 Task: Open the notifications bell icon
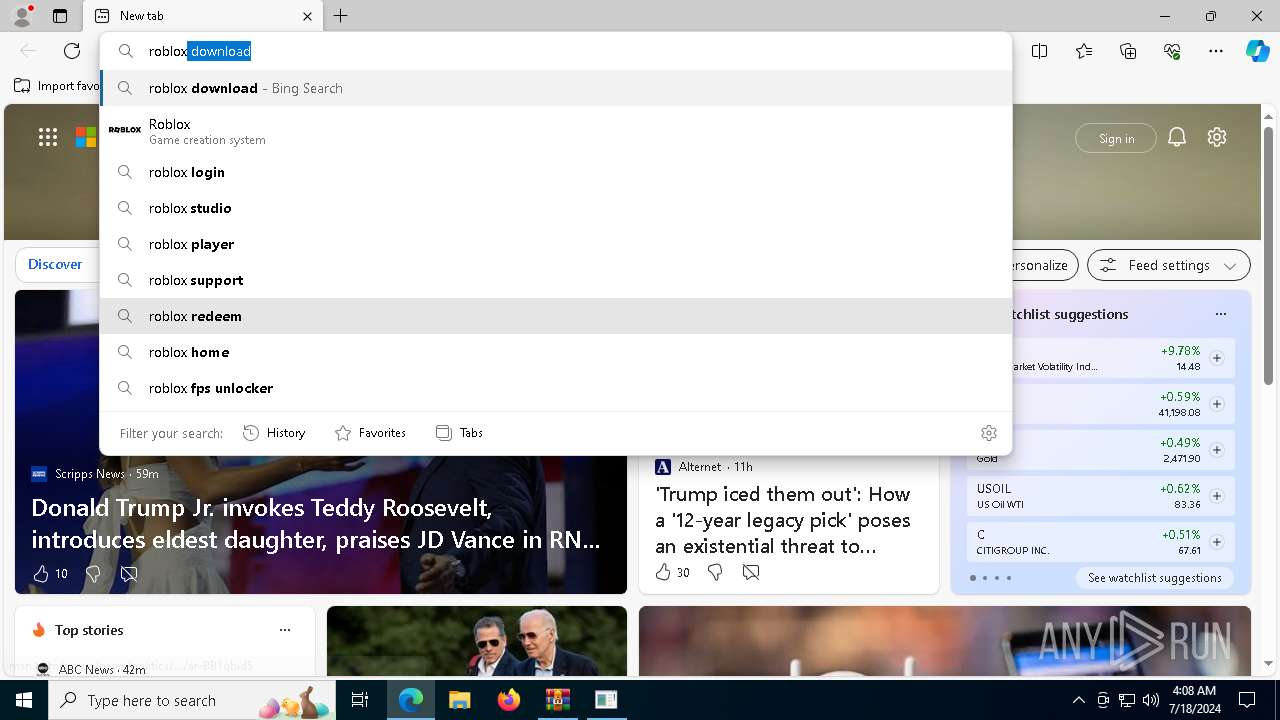coord(1177,138)
